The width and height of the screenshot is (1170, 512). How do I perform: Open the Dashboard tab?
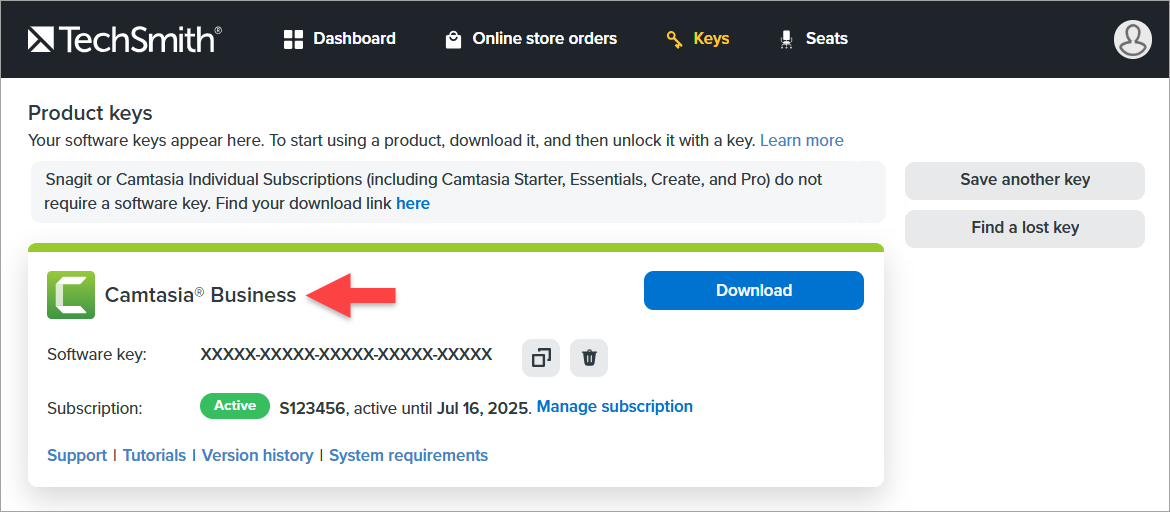340,39
